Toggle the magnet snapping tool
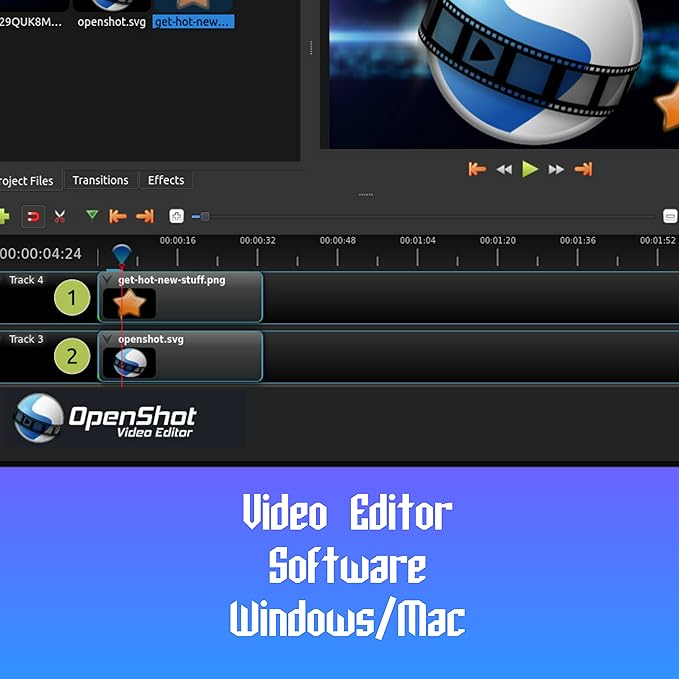 point(33,216)
